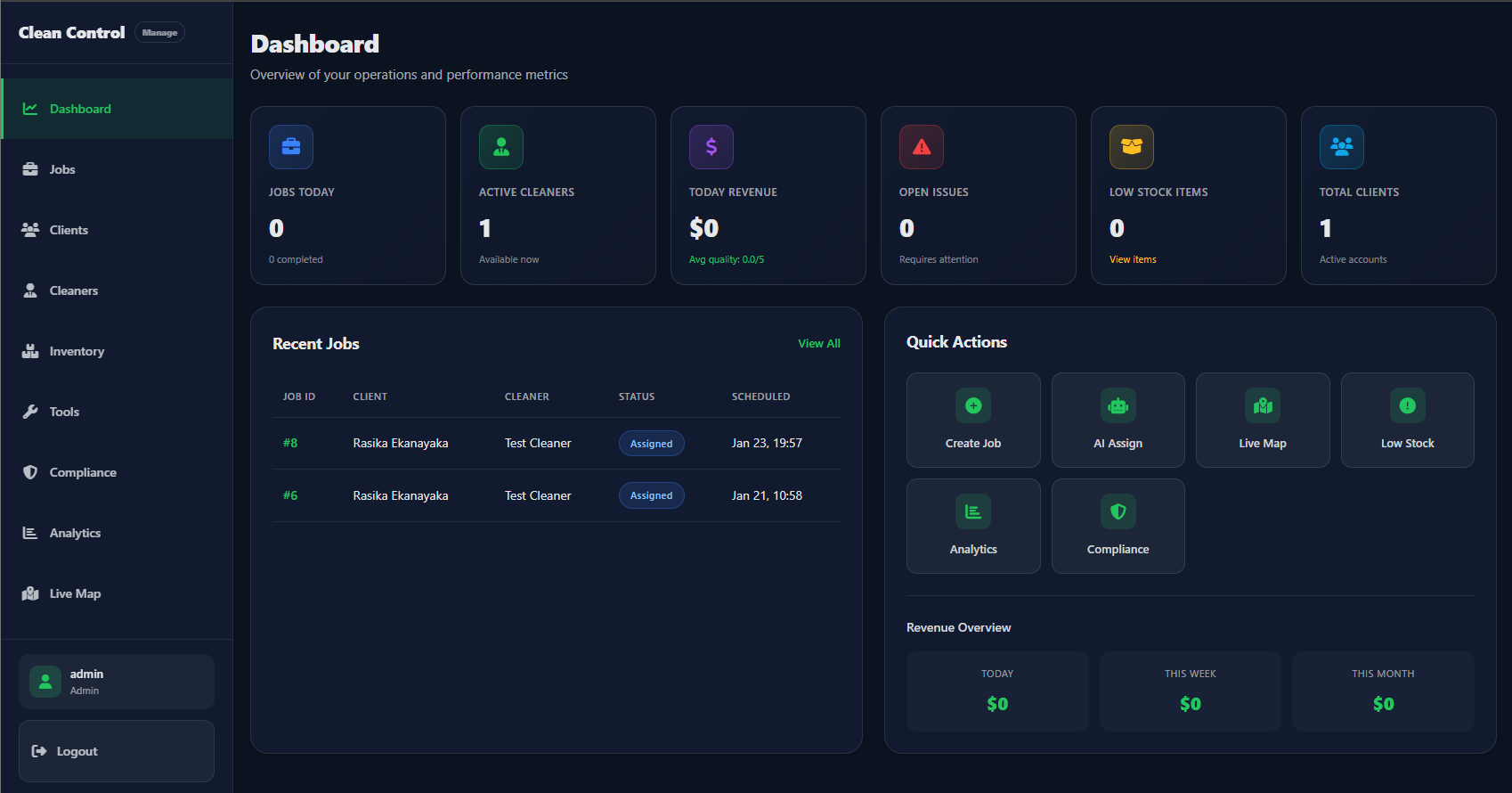This screenshot has width=1512, height=793.
Task: Click the Jobs briefcase icon in sidebar
Action: point(30,169)
